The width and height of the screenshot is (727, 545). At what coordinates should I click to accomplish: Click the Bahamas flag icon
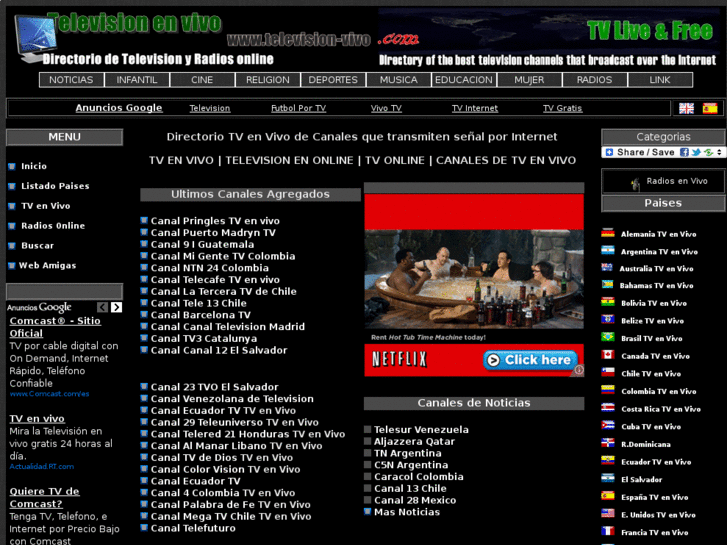pyautogui.click(x=608, y=285)
